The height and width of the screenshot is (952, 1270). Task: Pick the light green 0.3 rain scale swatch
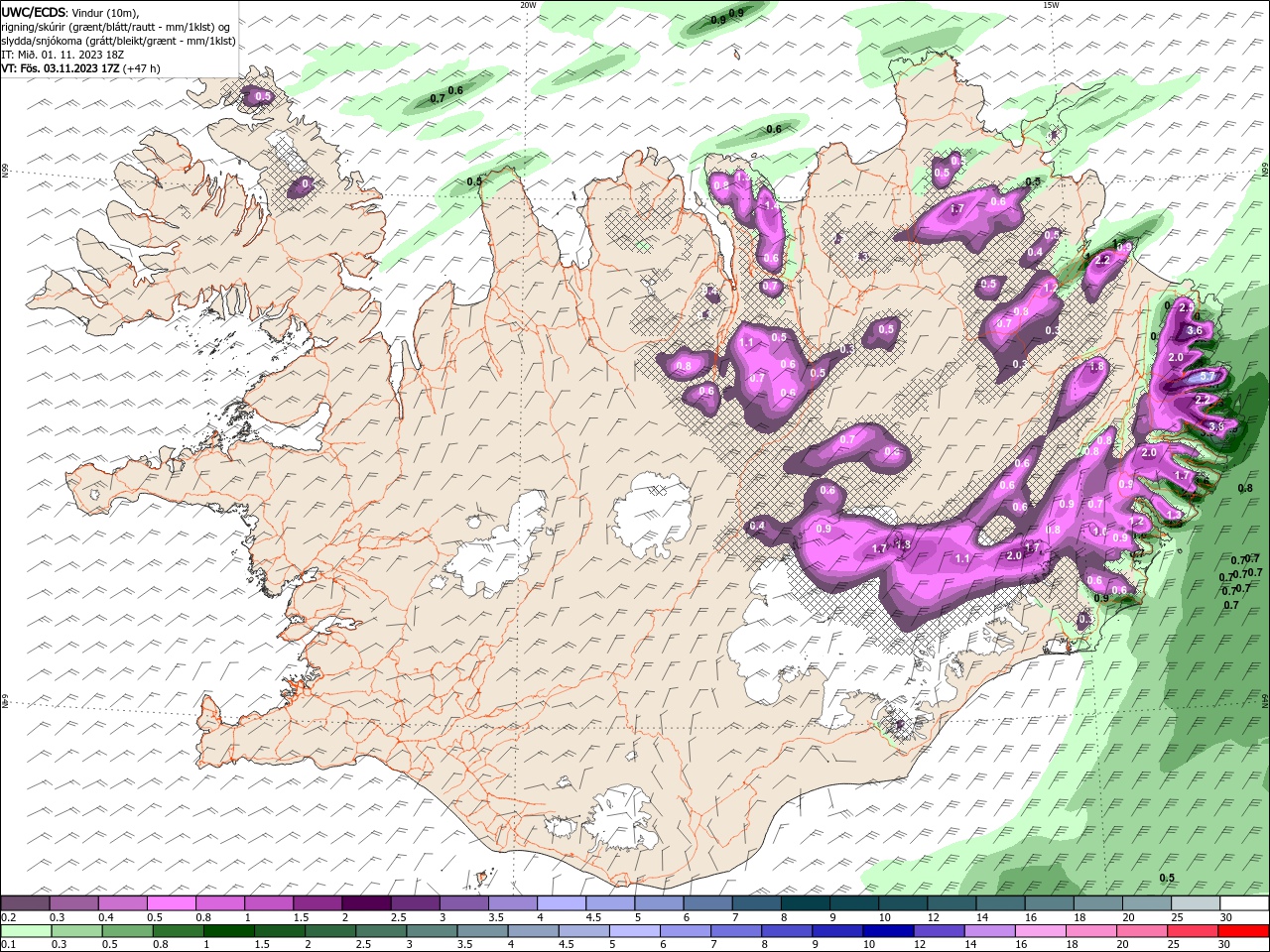click(x=76, y=931)
